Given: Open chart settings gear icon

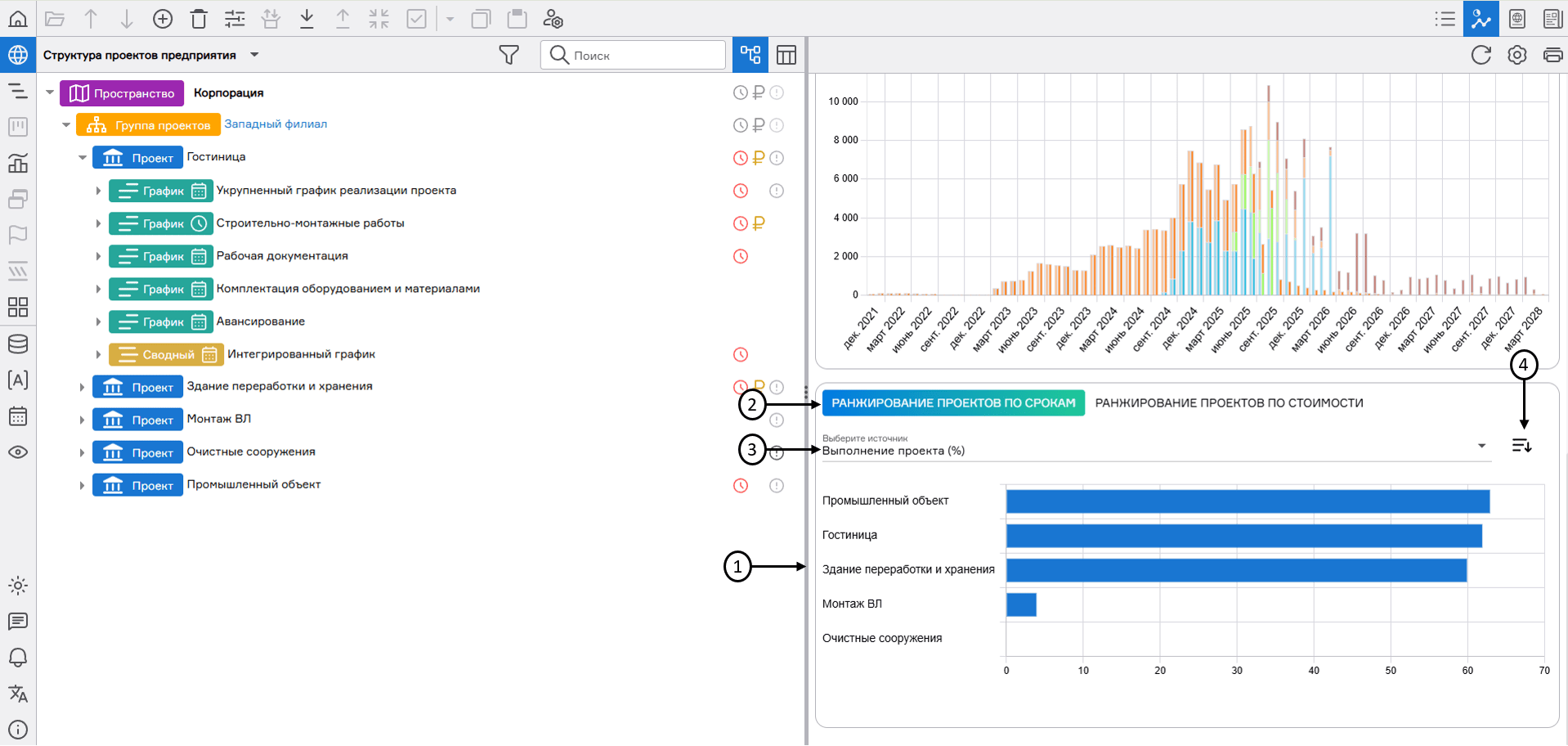Looking at the screenshot, I should click(x=1516, y=55).
